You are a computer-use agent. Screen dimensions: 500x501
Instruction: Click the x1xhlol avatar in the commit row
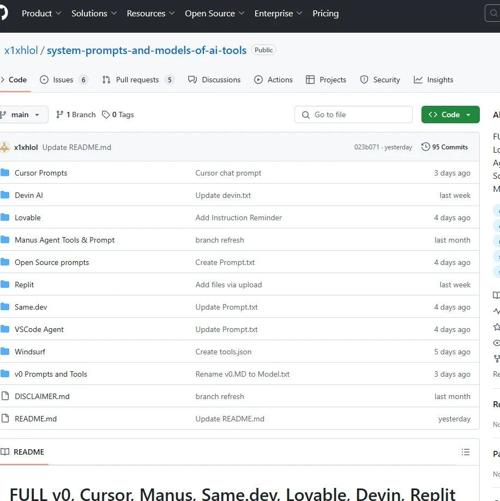[5, 147]
